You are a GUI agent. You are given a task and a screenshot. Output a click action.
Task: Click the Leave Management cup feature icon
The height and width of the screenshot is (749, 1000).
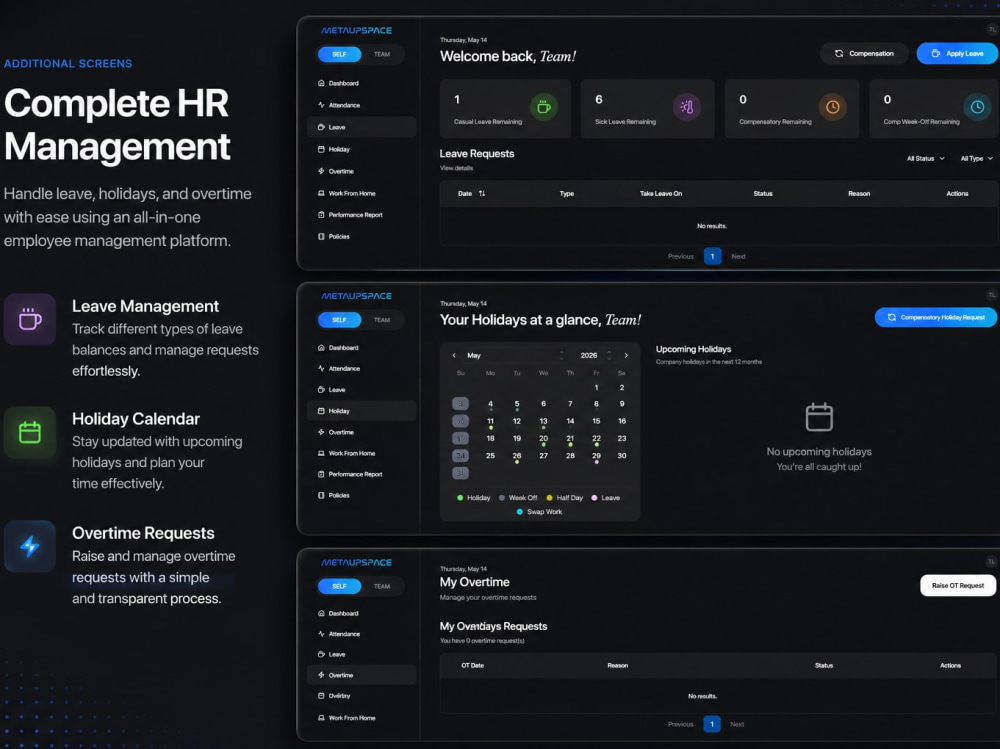(x=30, y=319)
